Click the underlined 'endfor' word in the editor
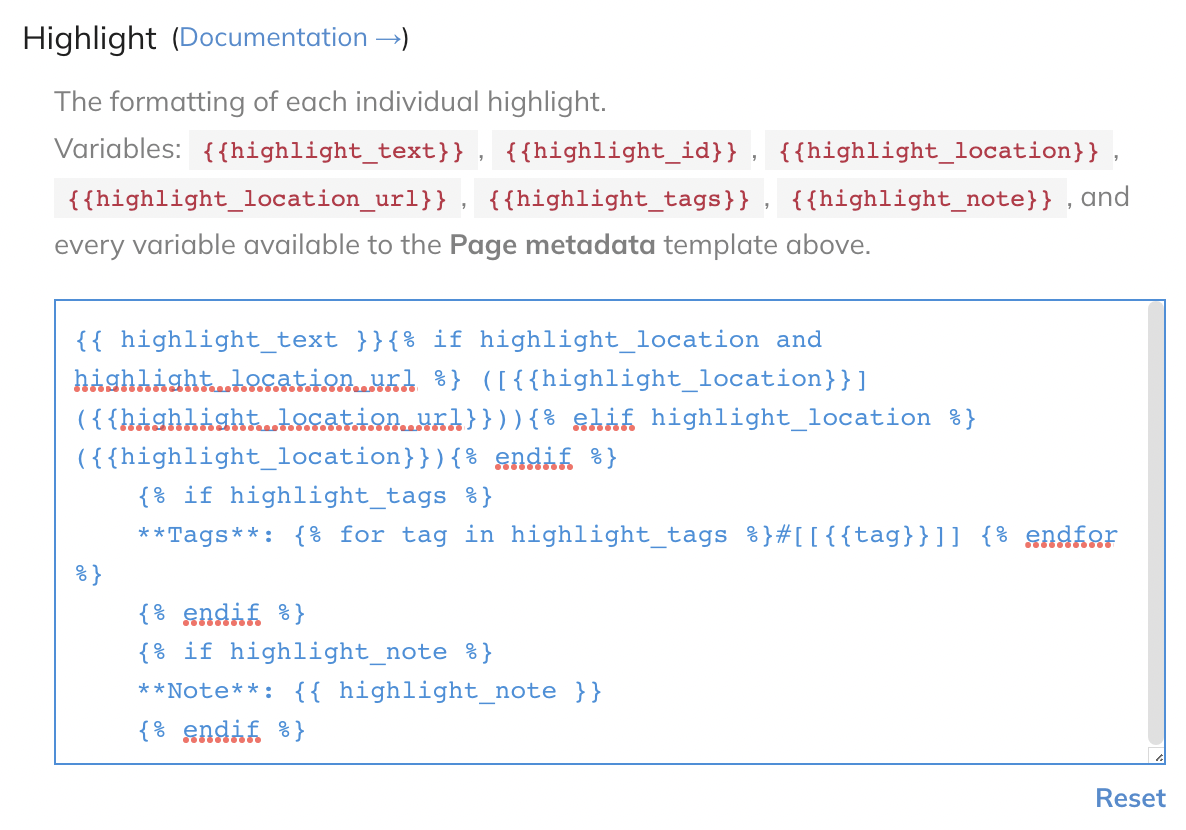1186x830 pixels. 1071,535
